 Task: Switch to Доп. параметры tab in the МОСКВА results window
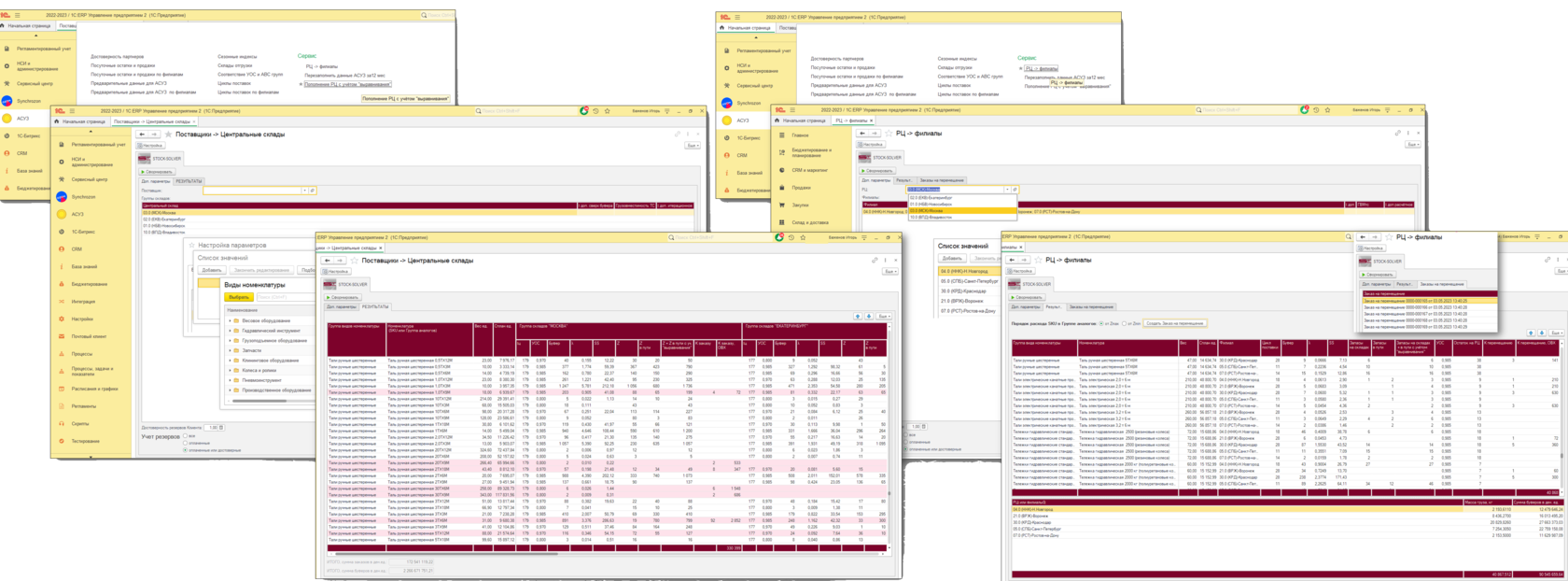[341, 306]
